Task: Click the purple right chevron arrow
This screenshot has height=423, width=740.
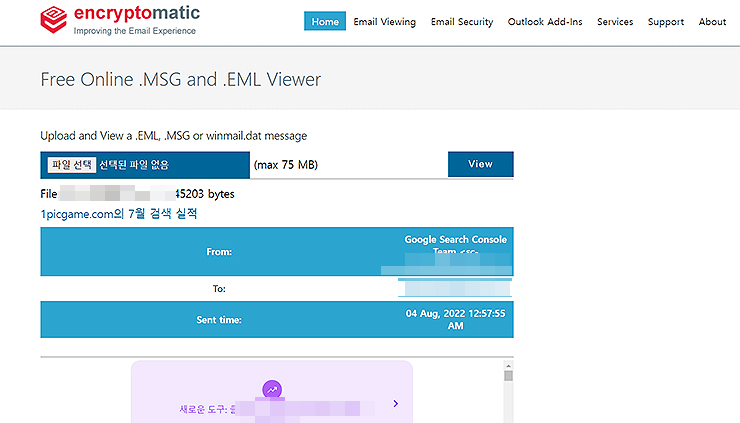Action: 395,404
